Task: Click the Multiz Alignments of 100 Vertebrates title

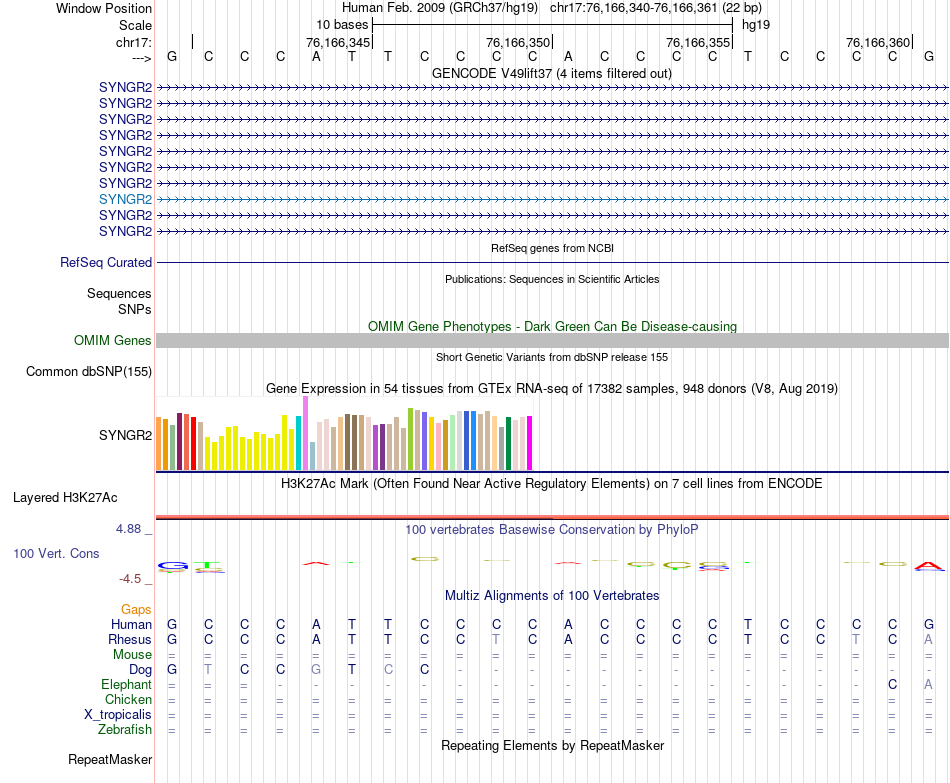Action: [x=552, y=596]
